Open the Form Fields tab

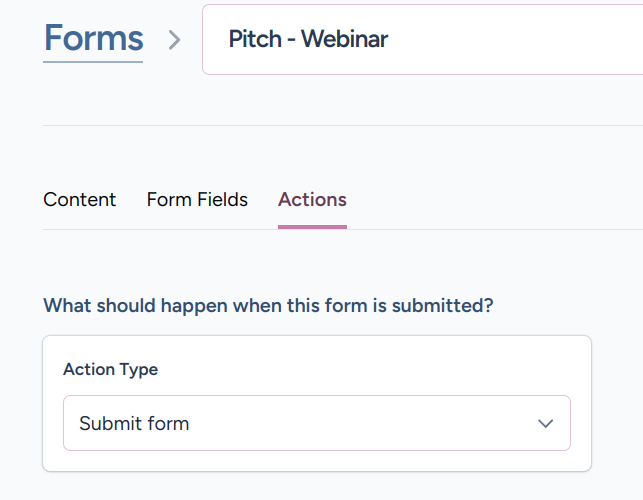coord(197,200)
